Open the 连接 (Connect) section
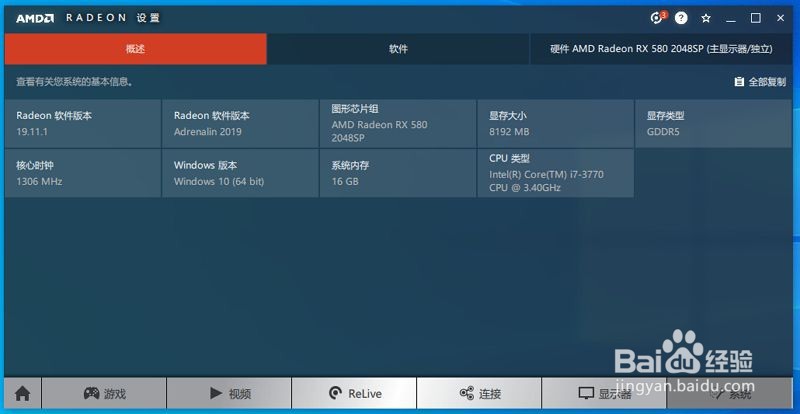Screen dimensions: 800x414 (x=479, y=394)
